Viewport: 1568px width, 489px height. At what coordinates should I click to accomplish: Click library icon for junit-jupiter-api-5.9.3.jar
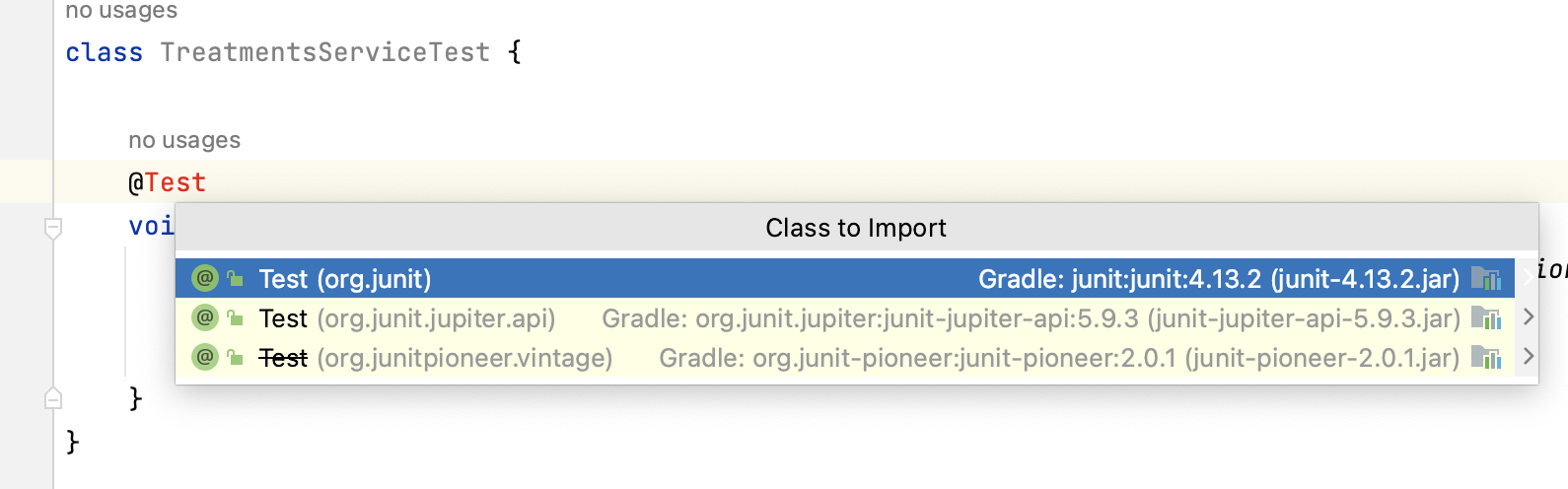1486,317
